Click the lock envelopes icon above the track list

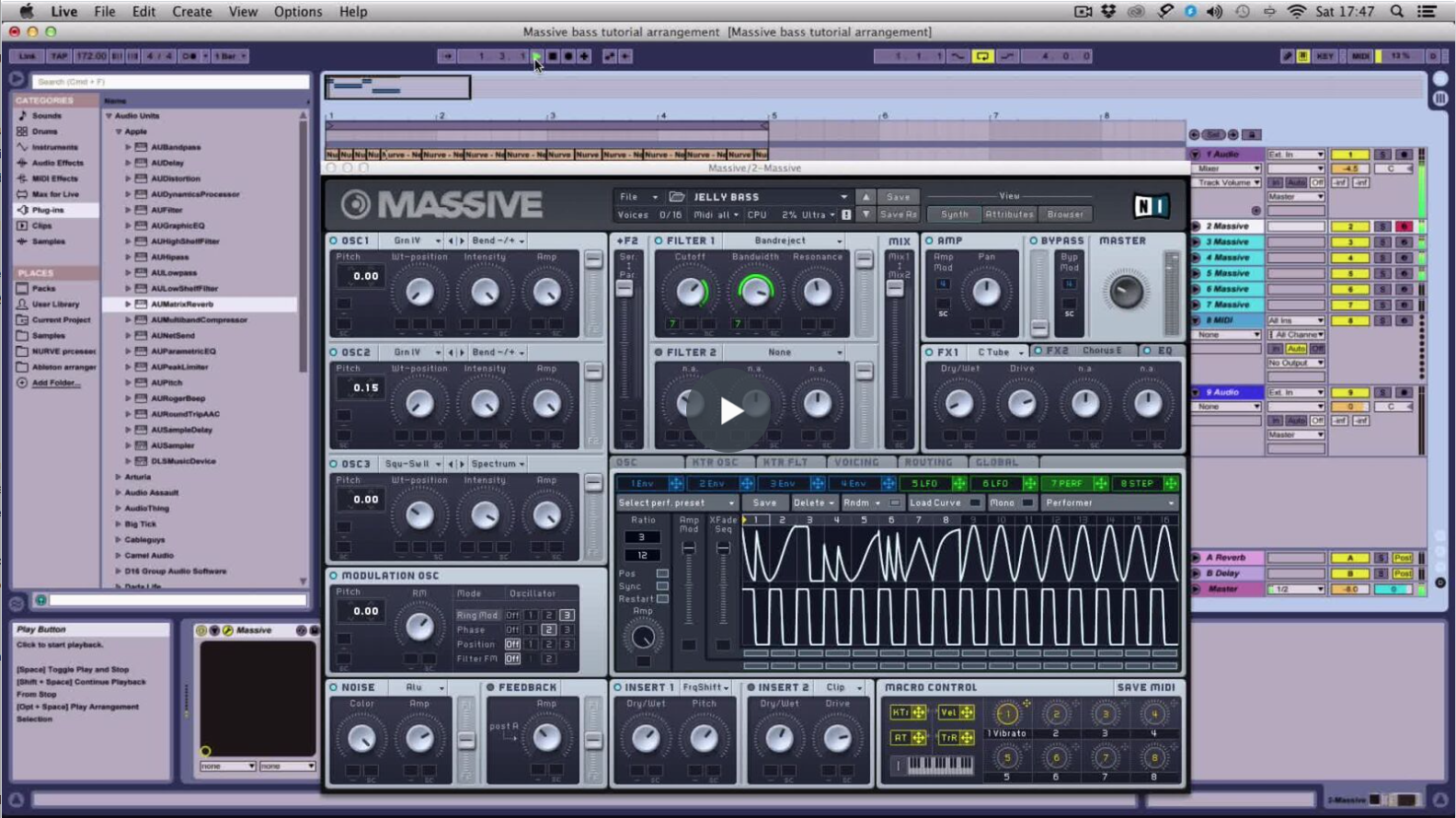[1252, 134]
